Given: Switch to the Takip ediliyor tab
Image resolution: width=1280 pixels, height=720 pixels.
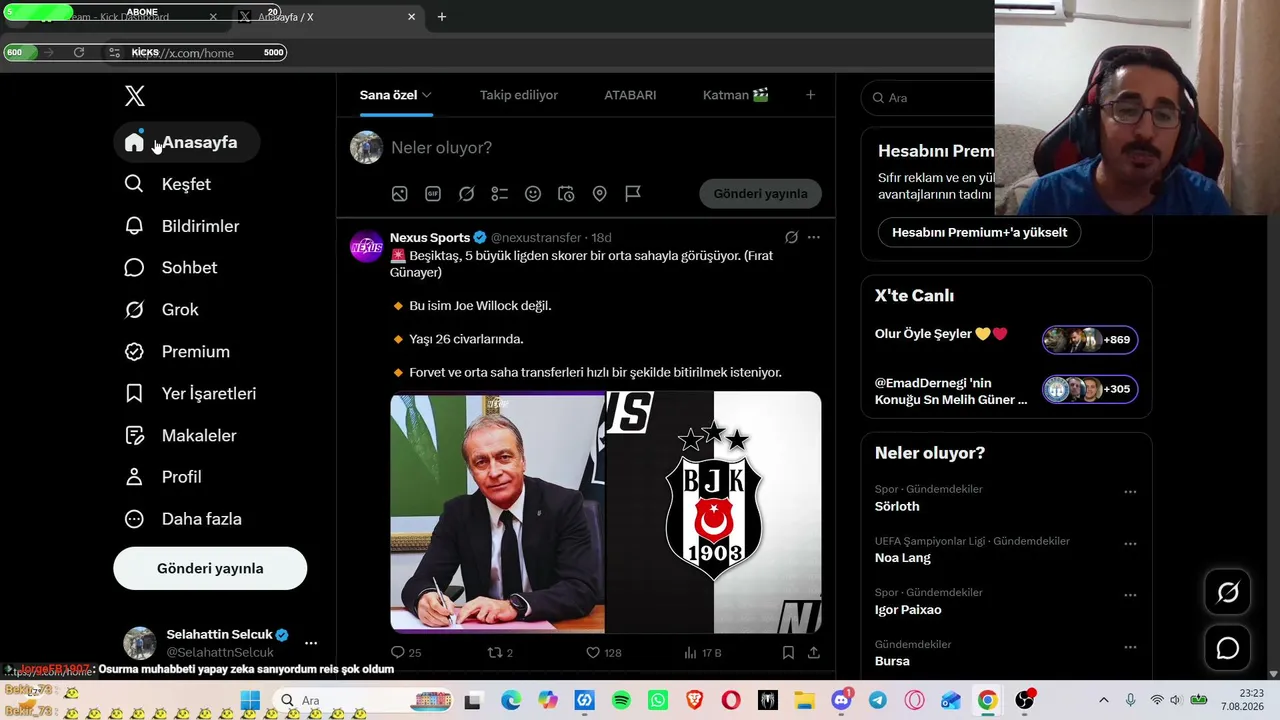Looking at the screenshot, I should (519, 95).
